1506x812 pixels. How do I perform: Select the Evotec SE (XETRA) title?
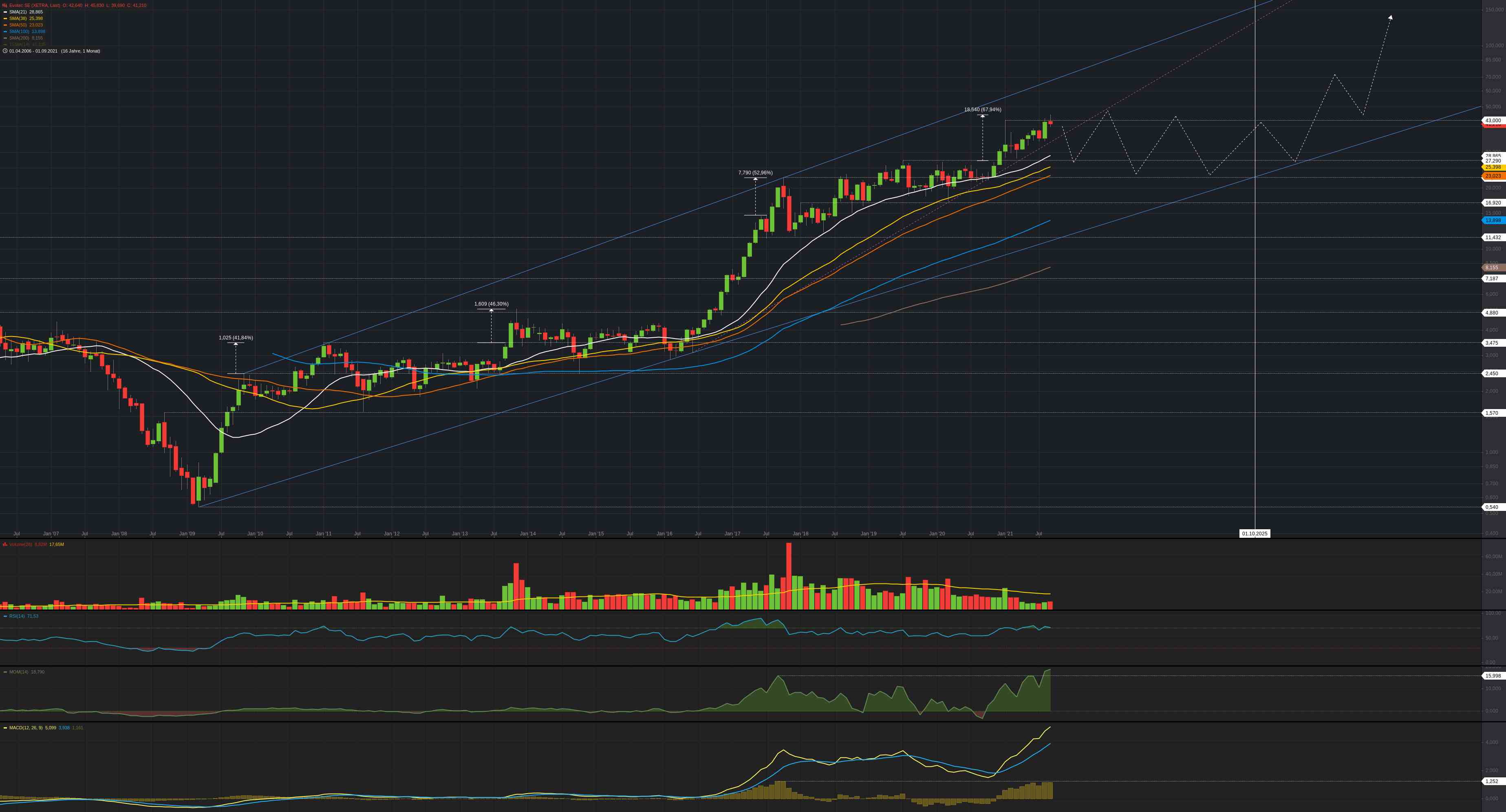click(x=35, y=5)
